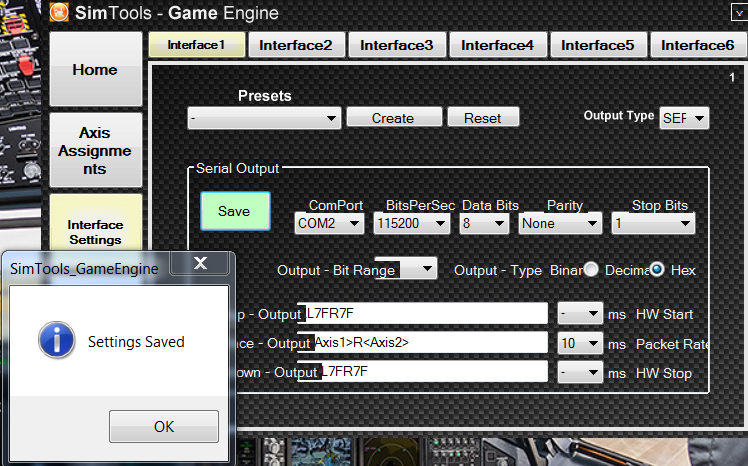The height and width of the screenshot is (466, 748).
Task: Click shutdown output field beside HW Stop
Action: coord(422,372)
